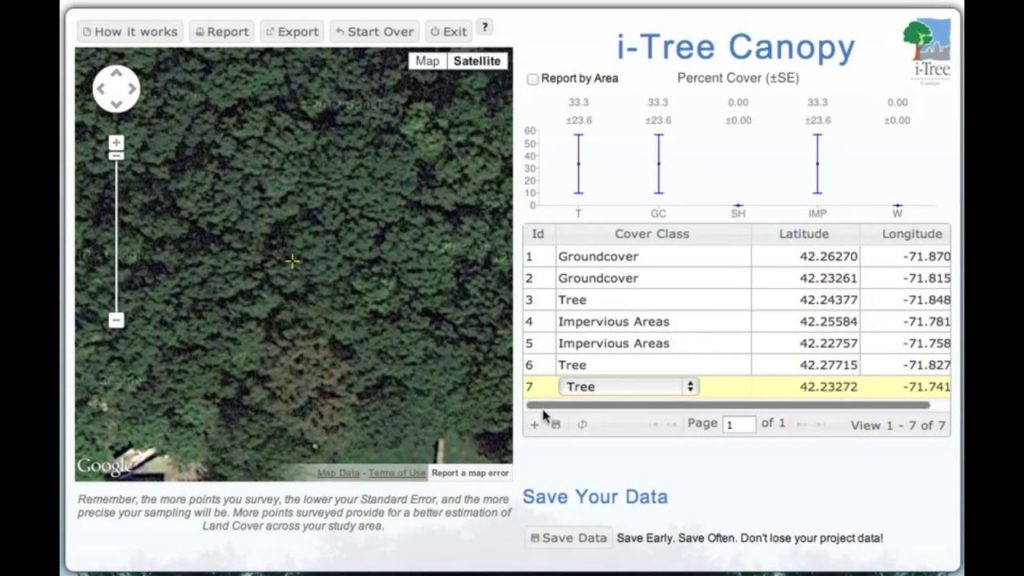Switch the map to Map view

point(427,61)
